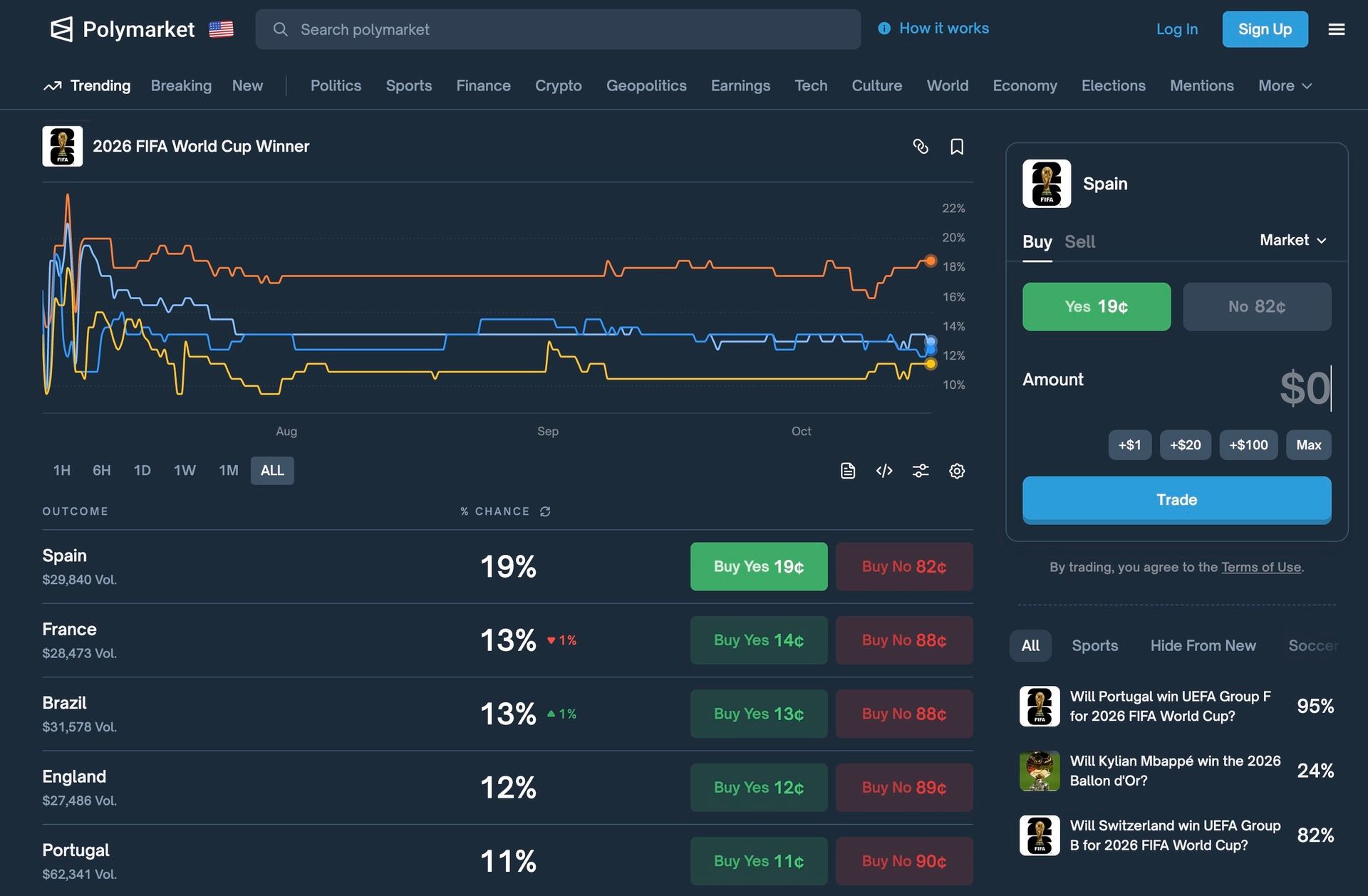Click Buy No 88¢ for France
This screenshot has height=896, width=1368.
point(903,640)
